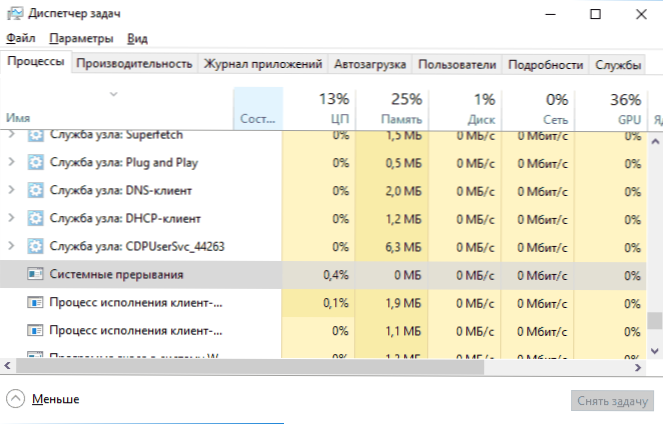This screenshot has height=424, width=663.
Task: Click sort chevron above Имя column
Action: tap(113, 94)
